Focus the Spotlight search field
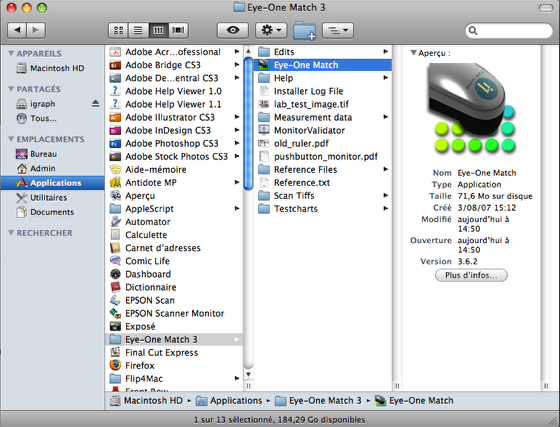 509,31
